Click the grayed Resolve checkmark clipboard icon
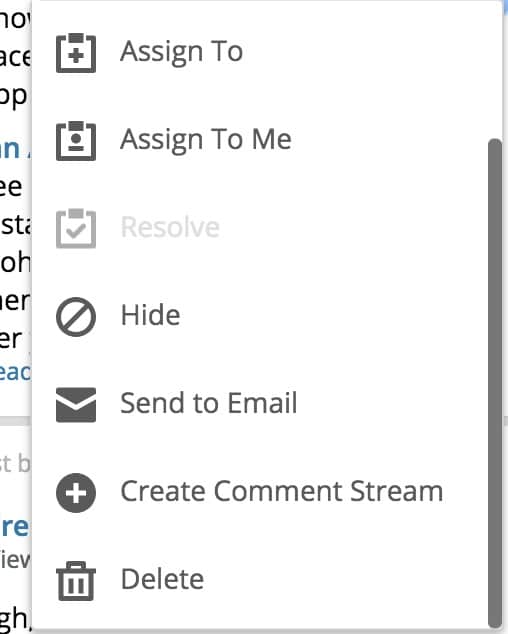Viewport: 508px width, 634px height. [76, 228]
